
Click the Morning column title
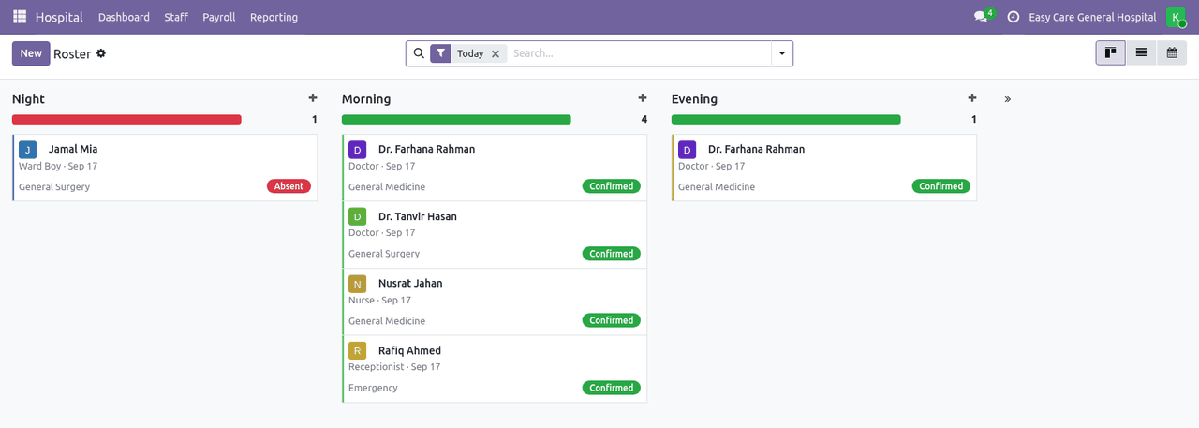(x=366, y=99)
